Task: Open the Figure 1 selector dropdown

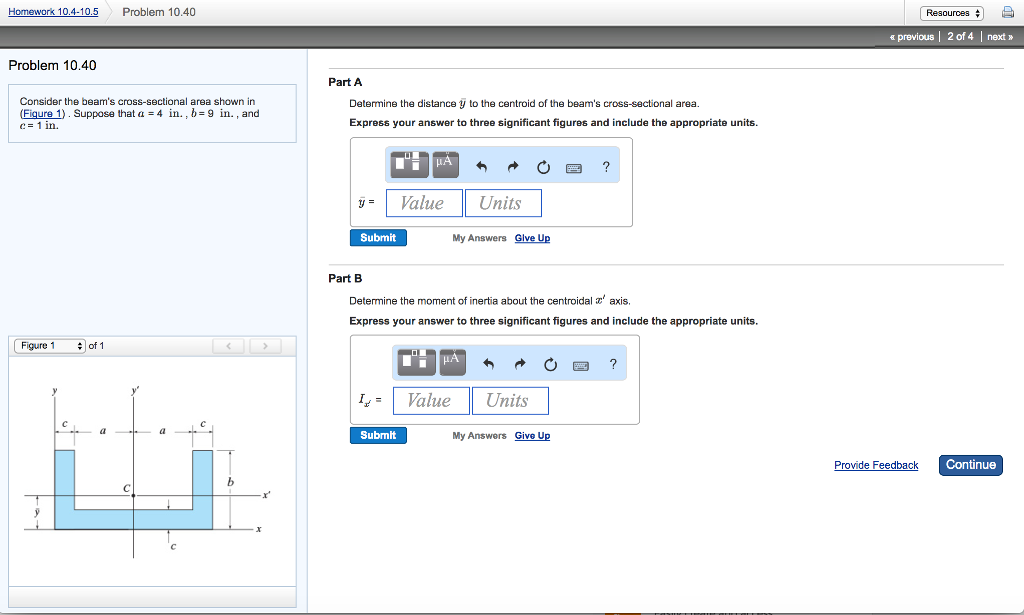Action: click(49, 345)
